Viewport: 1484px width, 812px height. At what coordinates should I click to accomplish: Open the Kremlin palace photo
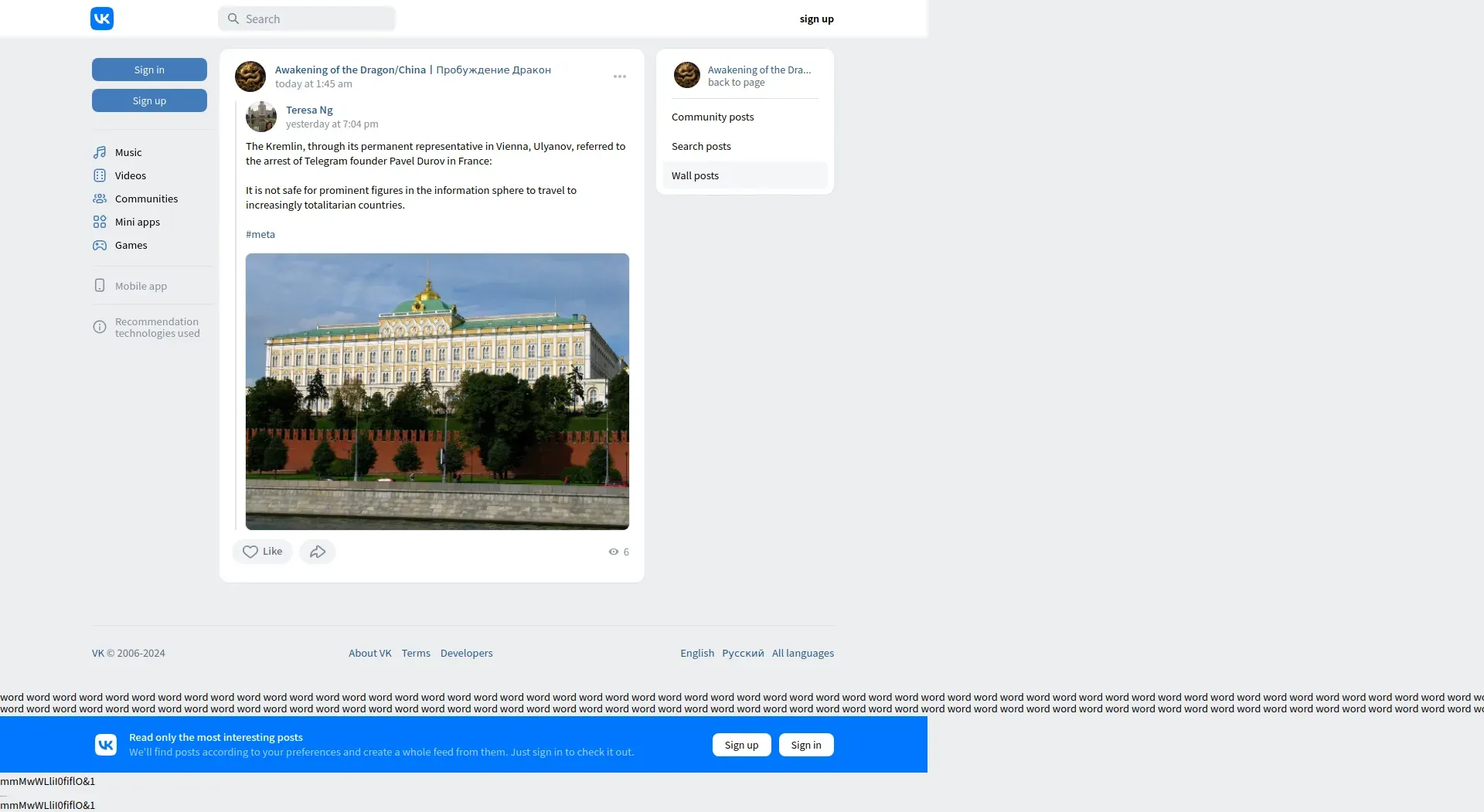(x=437, y=392)
